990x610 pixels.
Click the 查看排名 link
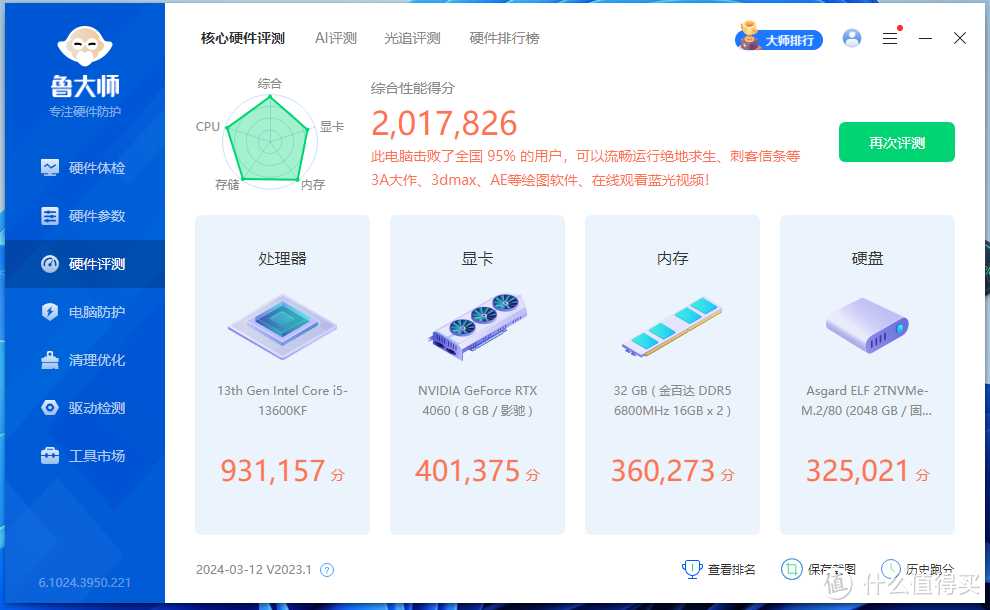[719, 570]
